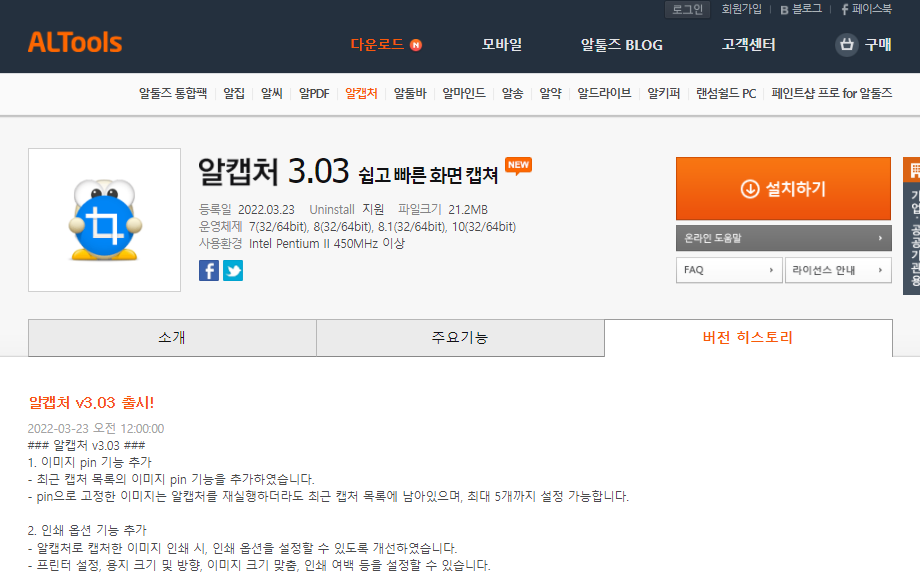Open 알툴즈 BLOG menu
The height and width of the screenshot is (586, 920).
tap(621, 45)
